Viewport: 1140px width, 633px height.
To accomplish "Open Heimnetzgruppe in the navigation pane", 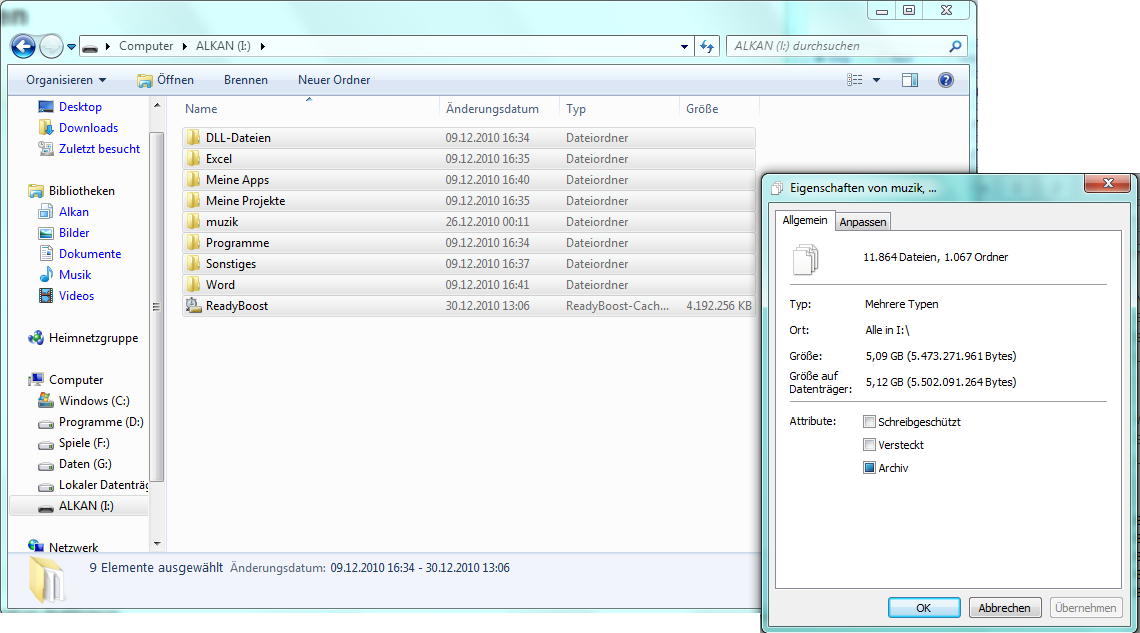I will (x=93, y=338).
